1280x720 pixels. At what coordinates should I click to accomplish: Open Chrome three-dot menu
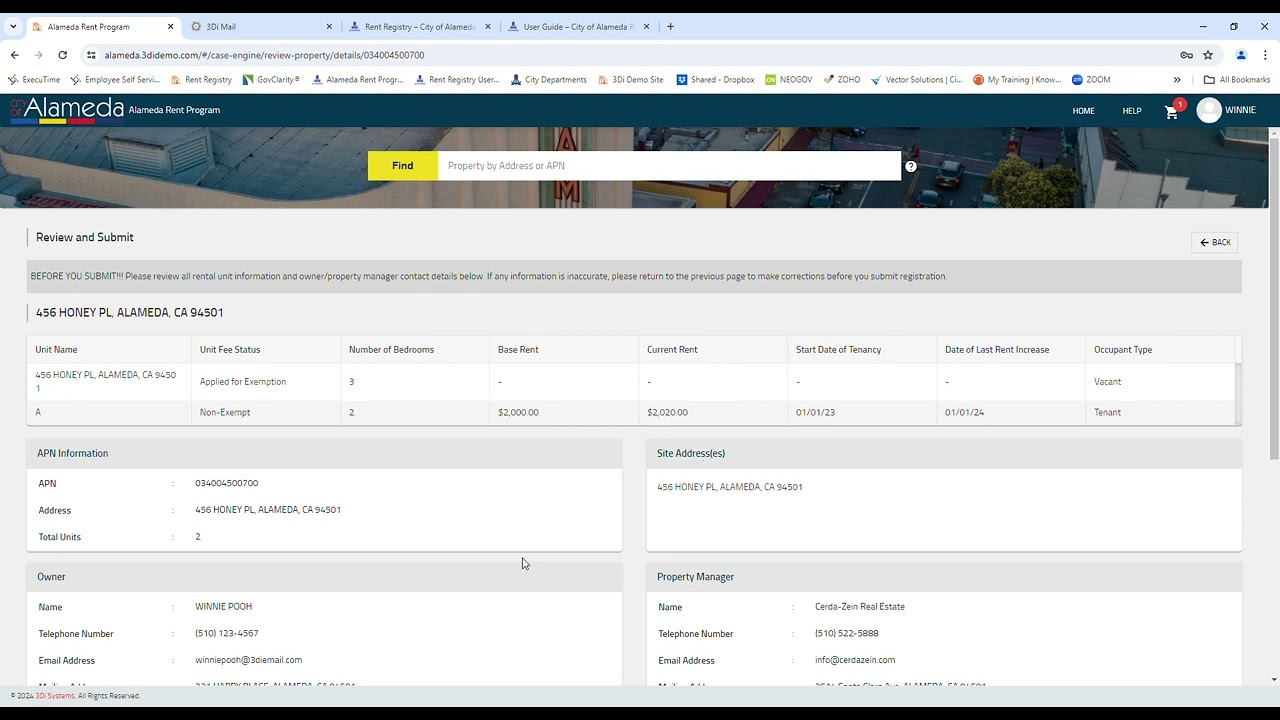(1266, 55)
